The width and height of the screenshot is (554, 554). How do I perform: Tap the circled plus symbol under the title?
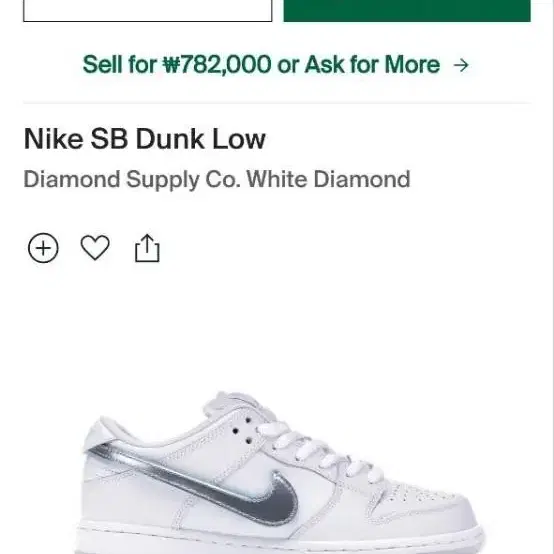(x=43, y=248)
